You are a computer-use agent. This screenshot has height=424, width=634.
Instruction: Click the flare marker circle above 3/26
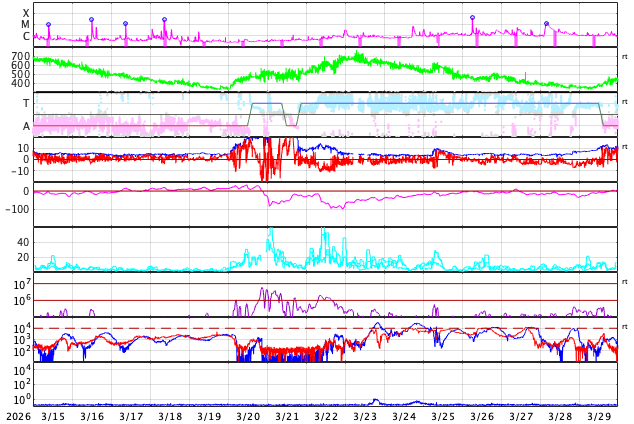coord(472,17)
